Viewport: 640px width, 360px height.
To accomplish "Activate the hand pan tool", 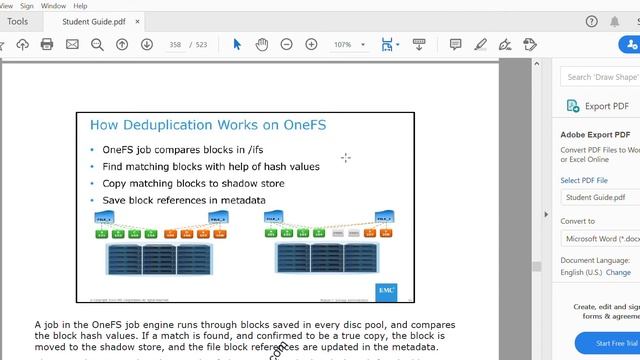I will 262,44.
